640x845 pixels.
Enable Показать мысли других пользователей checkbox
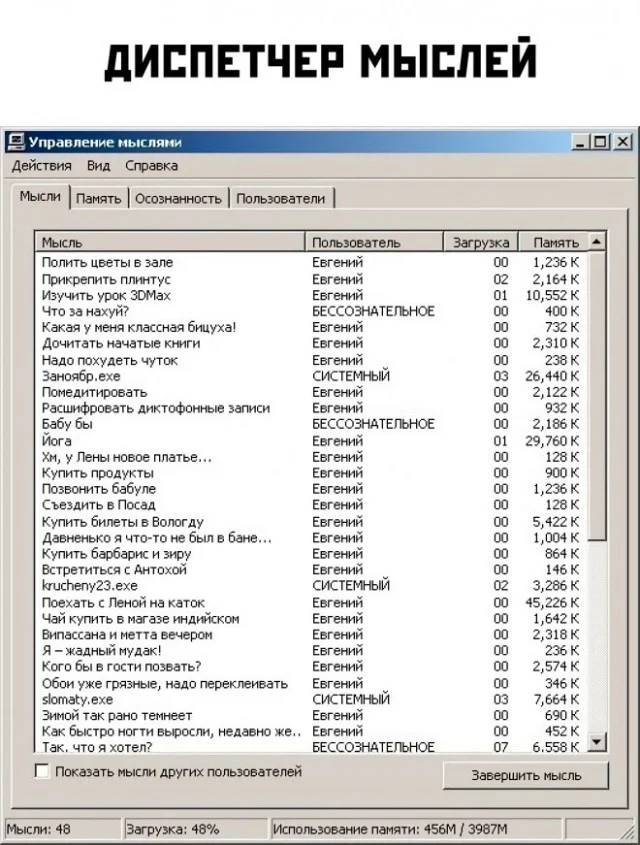(42, 771)
